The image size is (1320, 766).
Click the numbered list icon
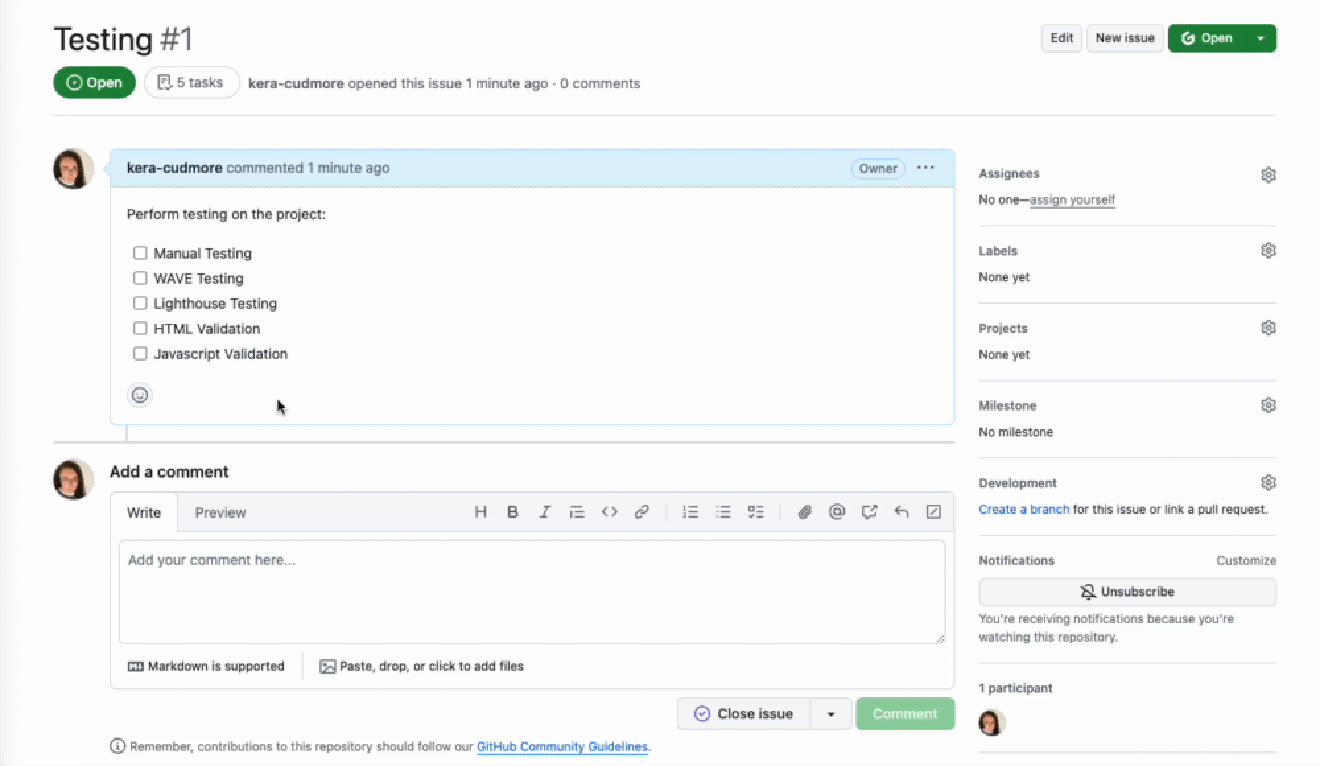[690, 511]
